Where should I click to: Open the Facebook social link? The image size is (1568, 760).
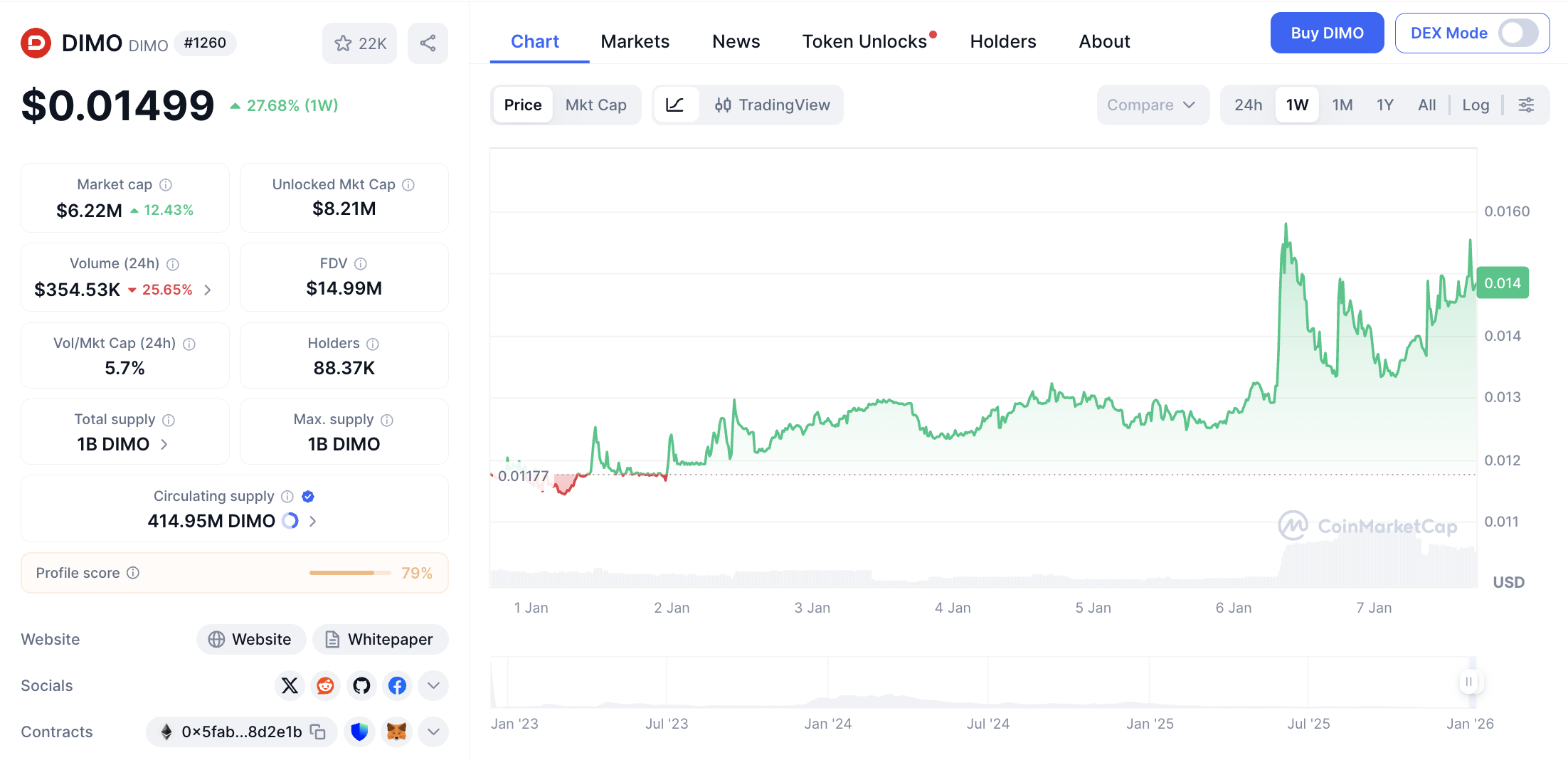click(397, 685)
